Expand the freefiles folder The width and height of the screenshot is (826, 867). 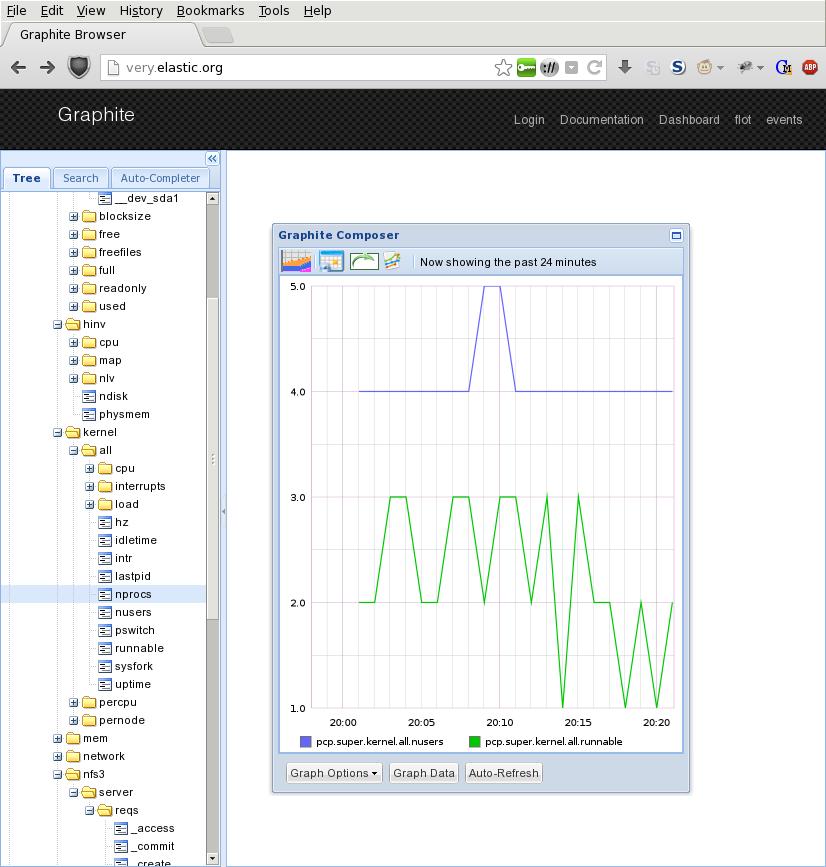pos(74,253)
